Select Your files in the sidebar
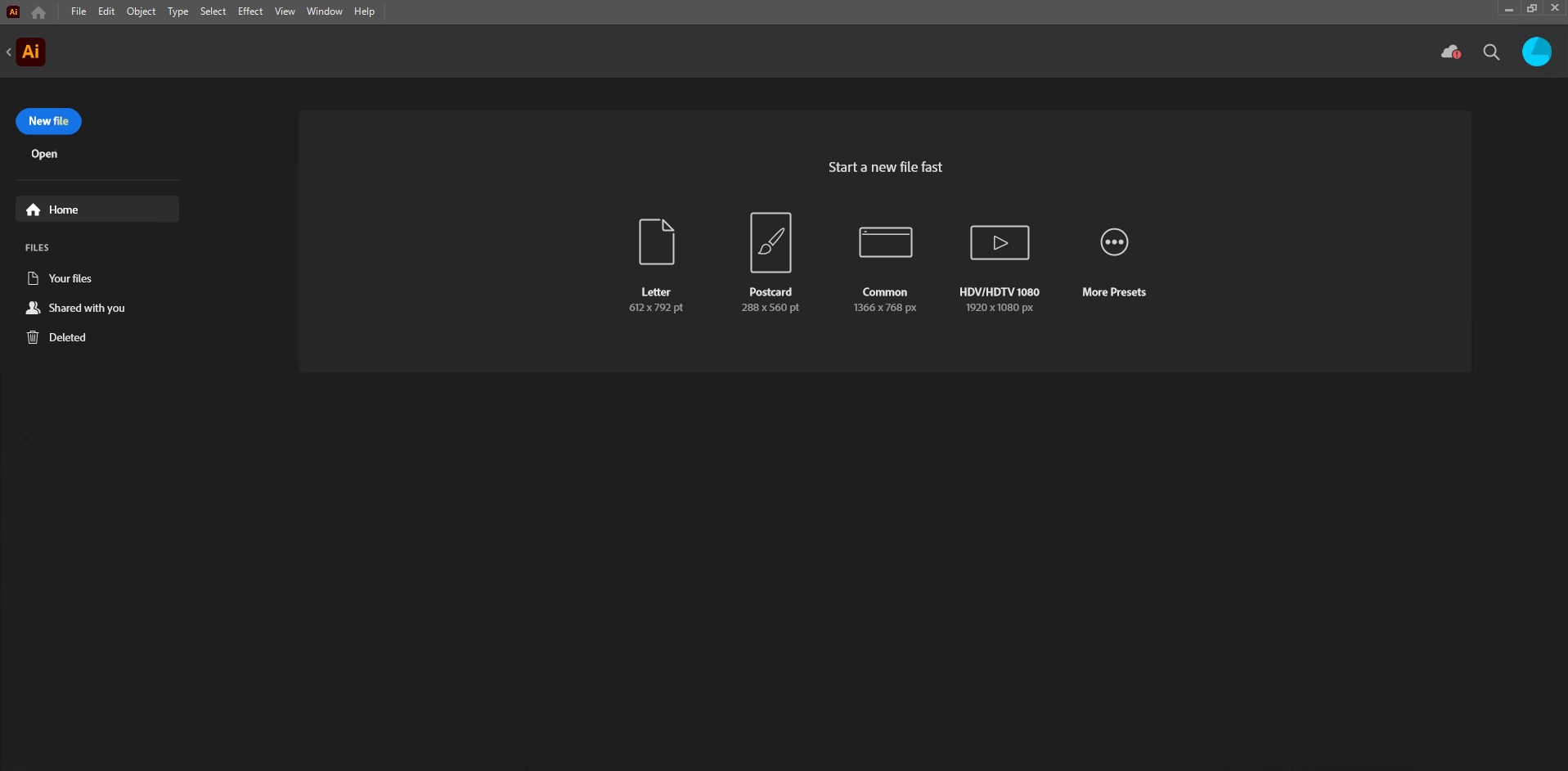Screen dimensions: 1568x771 coord(70,277)
